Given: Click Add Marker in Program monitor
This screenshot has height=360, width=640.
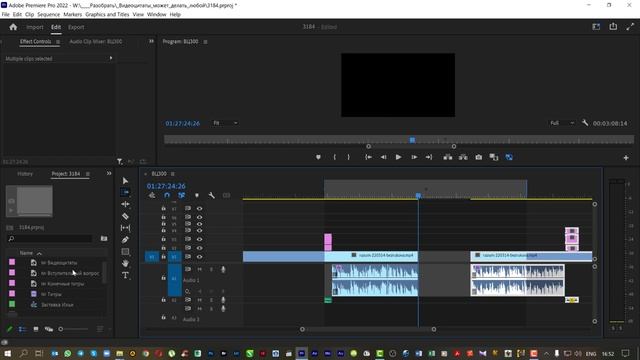Looking at the screenshot, I should click(x=318, y=157).
